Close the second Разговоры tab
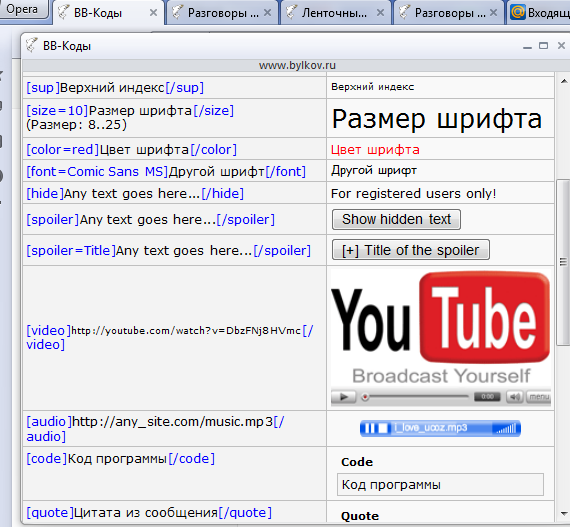 coord(493,13)
